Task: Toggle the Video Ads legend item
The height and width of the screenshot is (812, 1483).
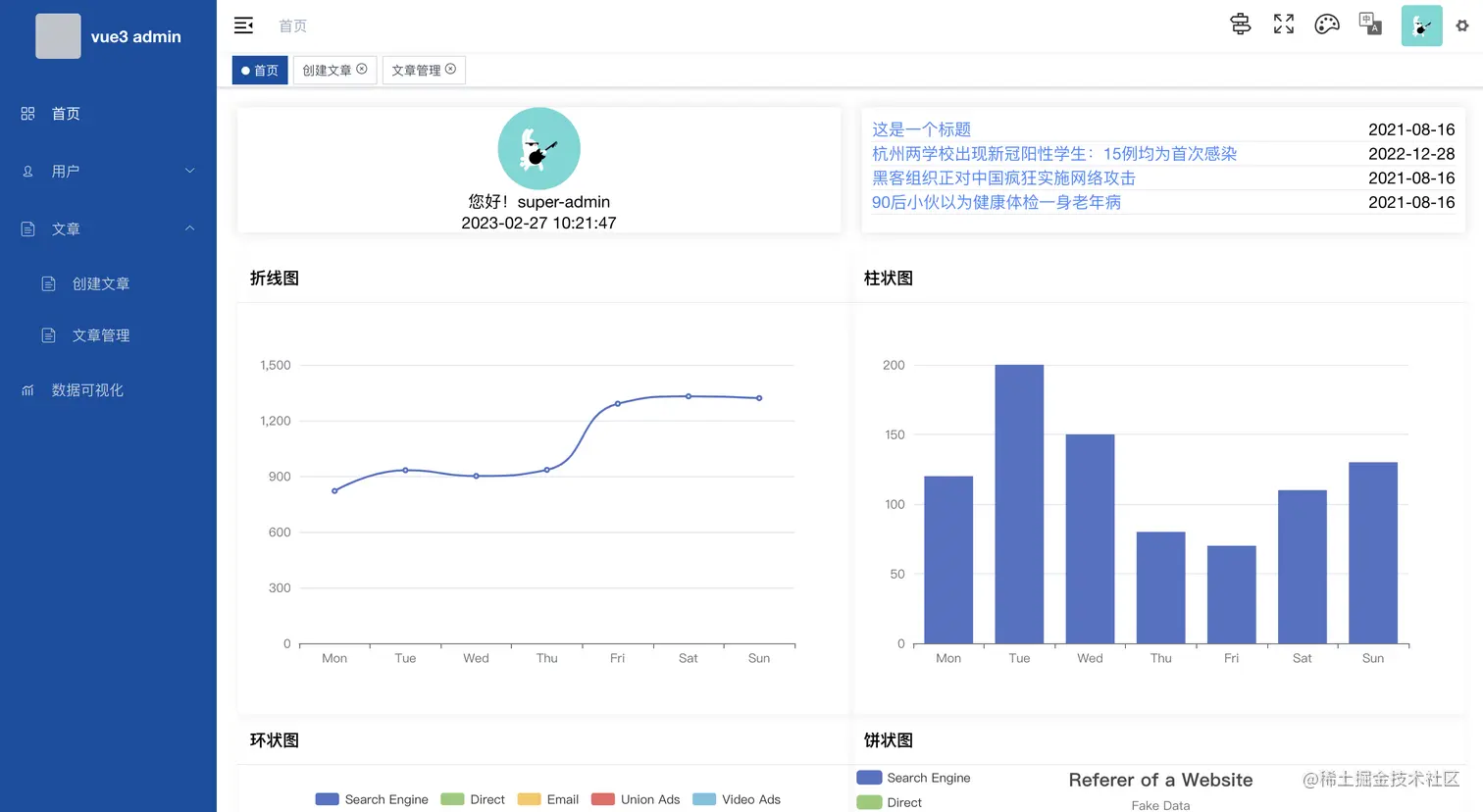Action: (x=737, y=799)
